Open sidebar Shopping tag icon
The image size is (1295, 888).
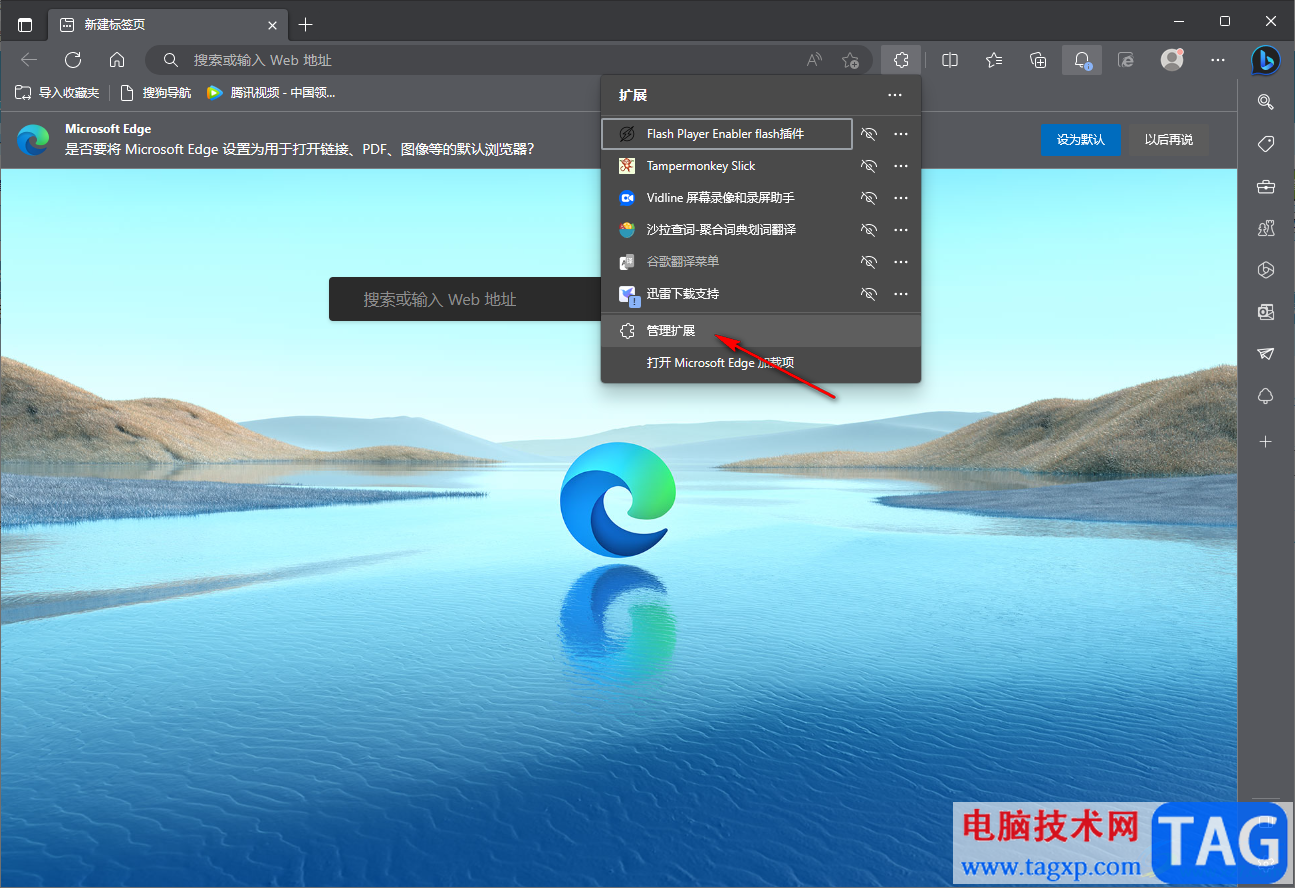pyautogui.click(x=1266, y=144)
